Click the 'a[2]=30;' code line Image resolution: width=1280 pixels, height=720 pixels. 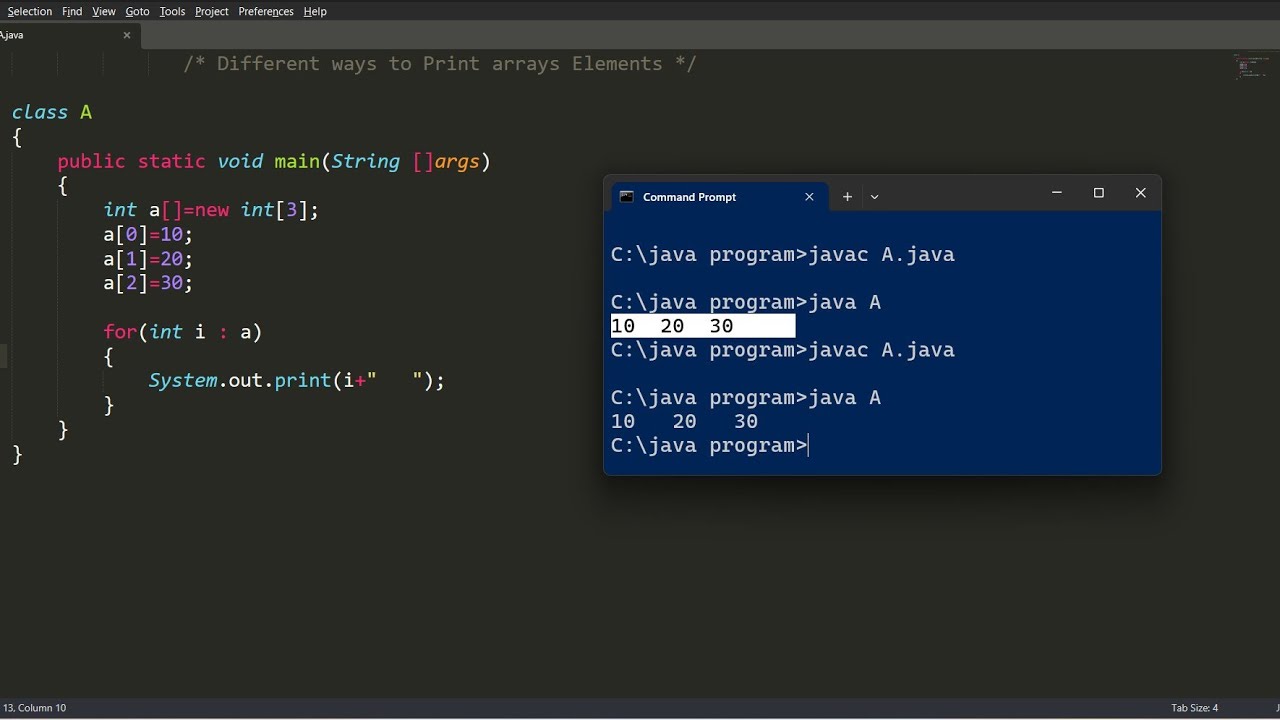tap(148, 283)
